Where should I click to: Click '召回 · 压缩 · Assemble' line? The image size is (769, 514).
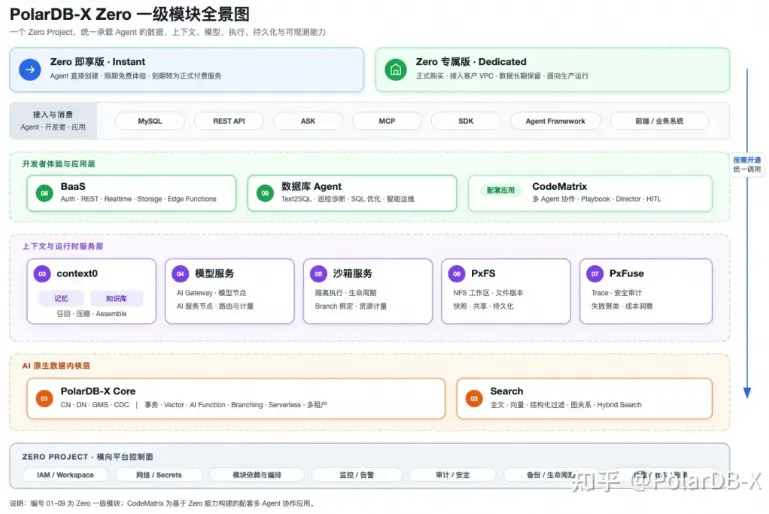click(92, 313)
